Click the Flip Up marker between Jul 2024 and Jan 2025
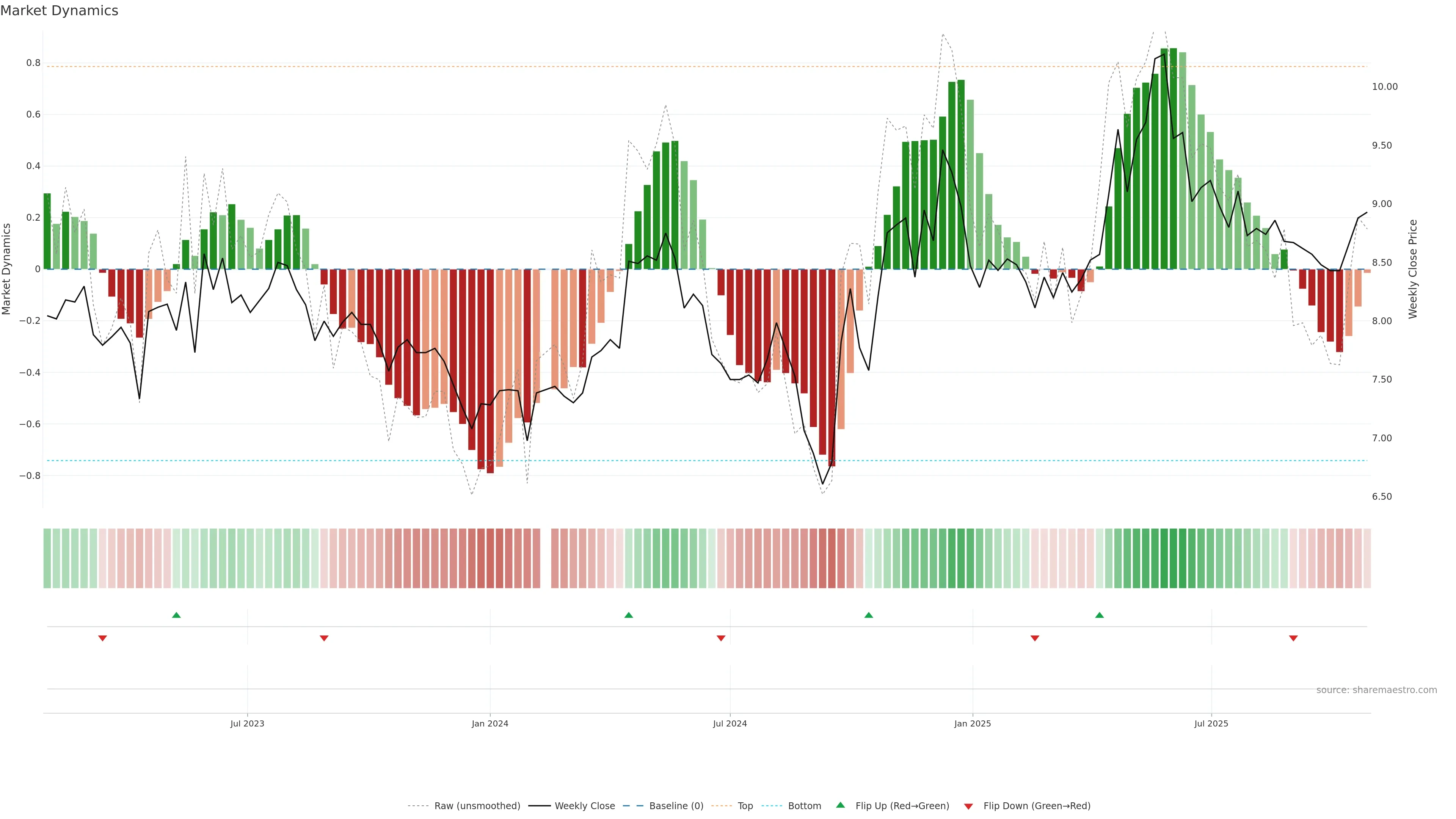The width and height of the screenshot is (1456, 819). click(869, 615)
